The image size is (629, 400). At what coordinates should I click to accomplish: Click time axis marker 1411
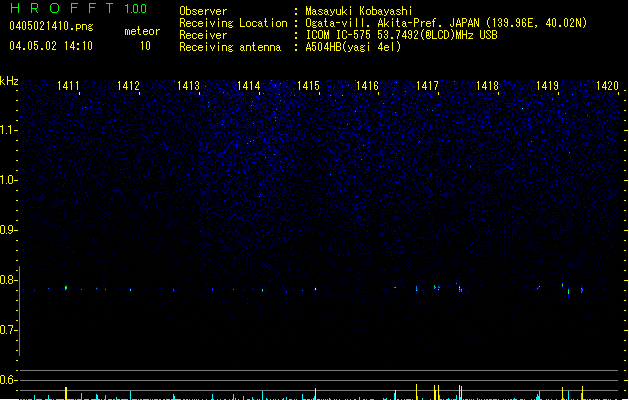(x=68, y=86)
